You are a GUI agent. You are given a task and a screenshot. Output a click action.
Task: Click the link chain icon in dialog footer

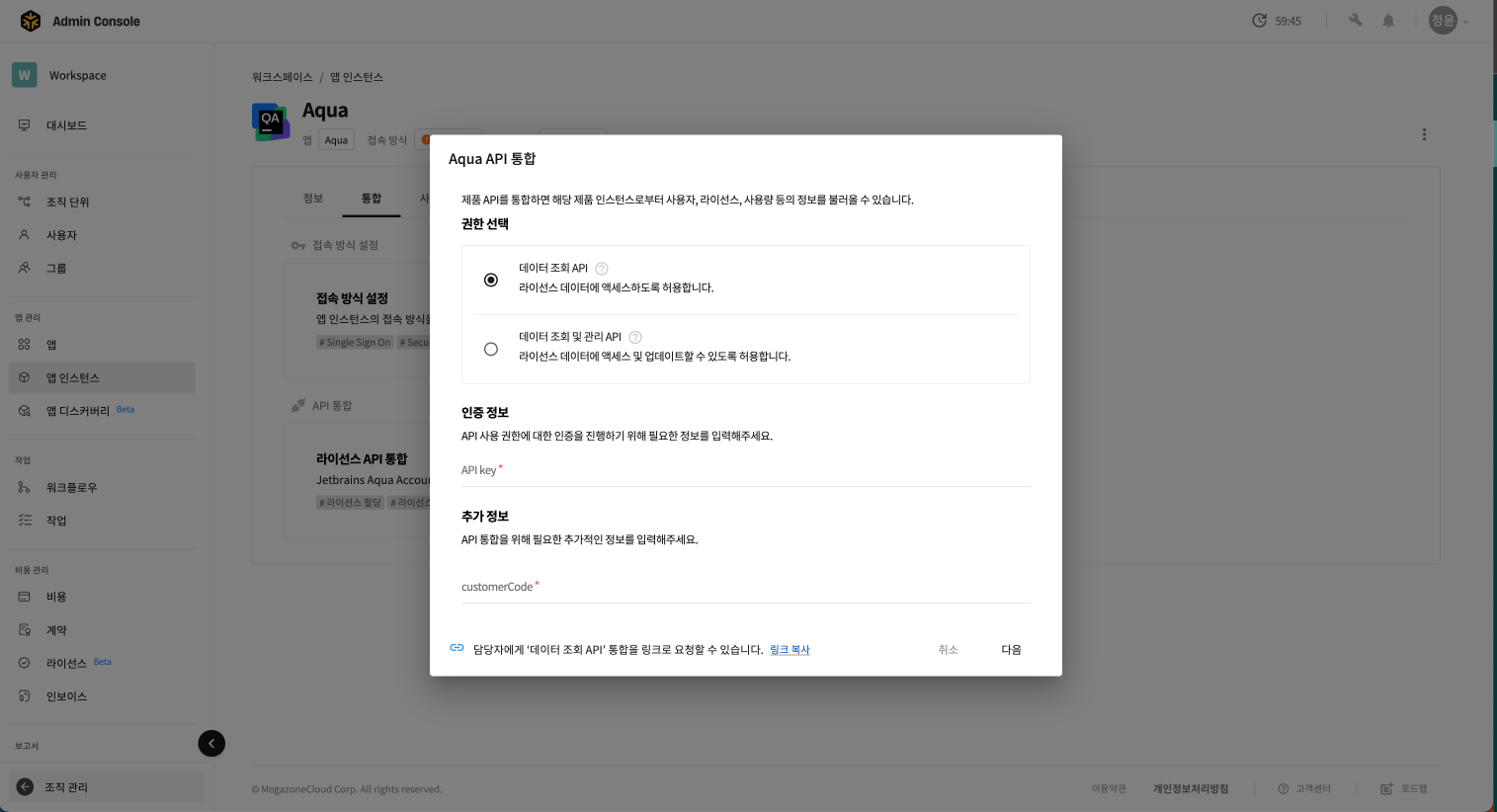tap(457, 648)
